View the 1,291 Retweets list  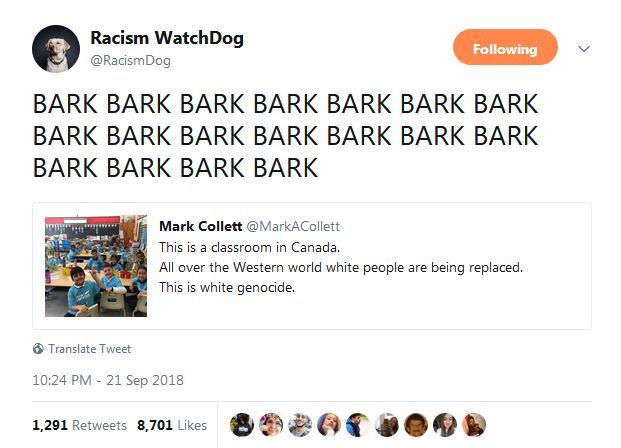tap(79, 425)
